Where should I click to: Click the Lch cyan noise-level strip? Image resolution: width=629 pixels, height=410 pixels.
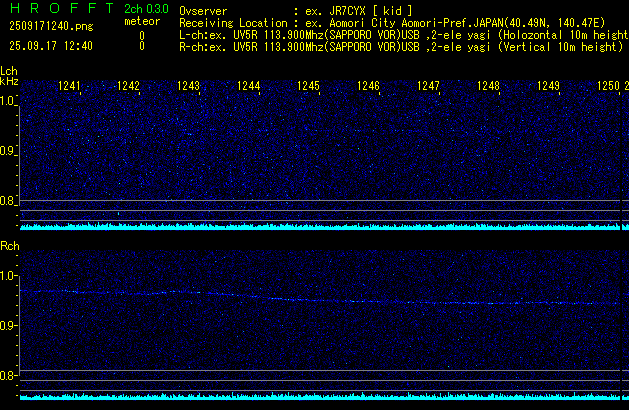(x=320, y=227)
